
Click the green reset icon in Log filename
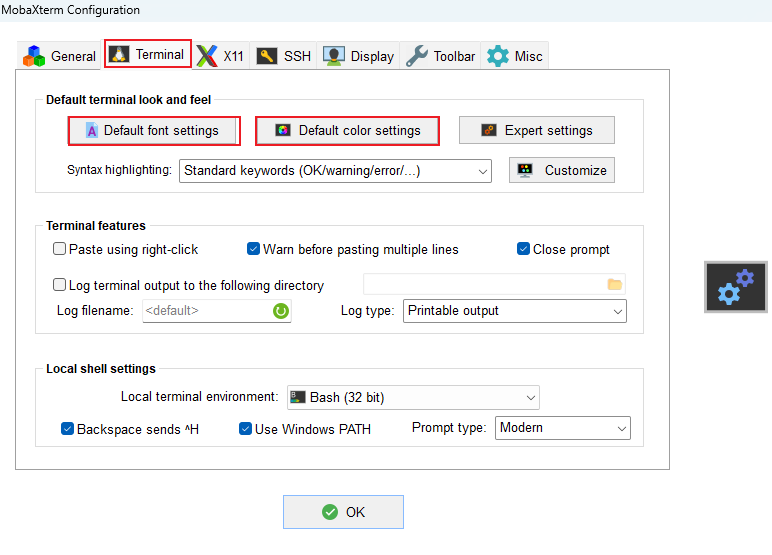coord(281,311)
